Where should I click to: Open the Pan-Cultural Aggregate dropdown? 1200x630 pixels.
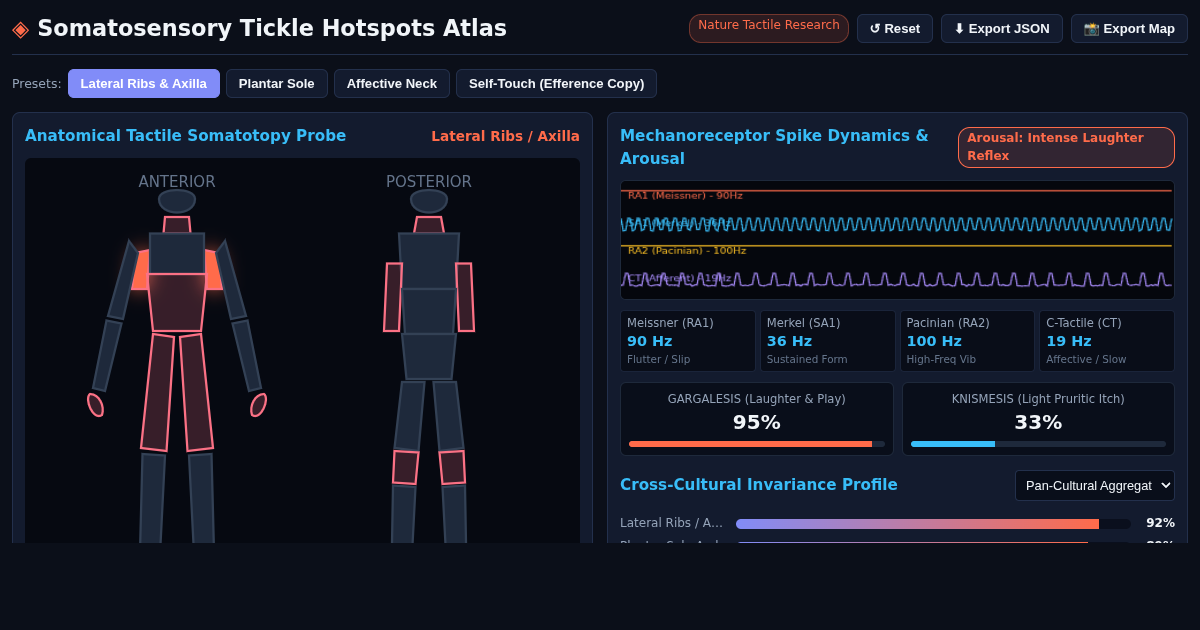[x=1095, y=485]
